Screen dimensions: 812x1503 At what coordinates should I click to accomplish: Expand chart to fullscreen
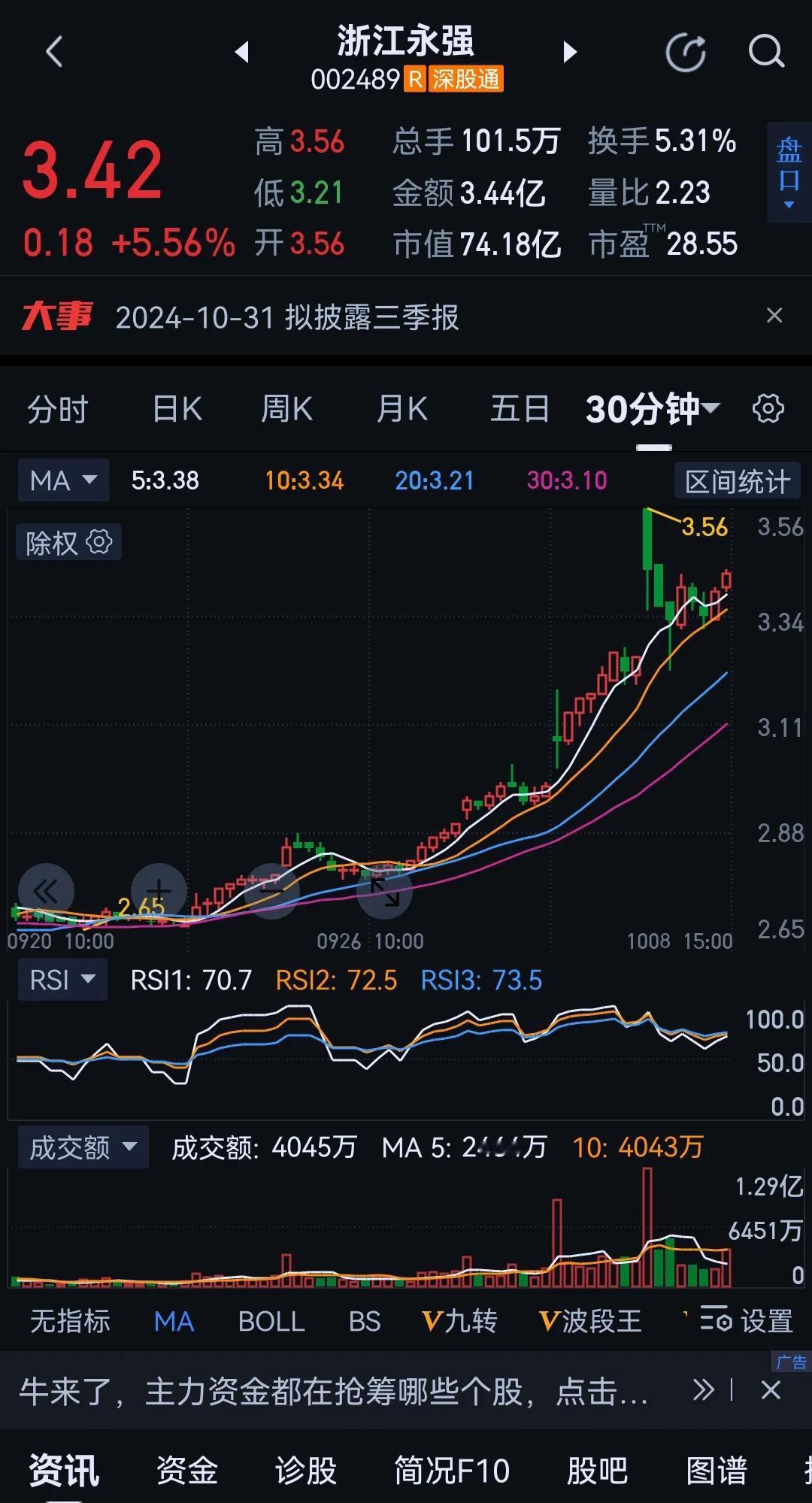[x=384, y=892]
